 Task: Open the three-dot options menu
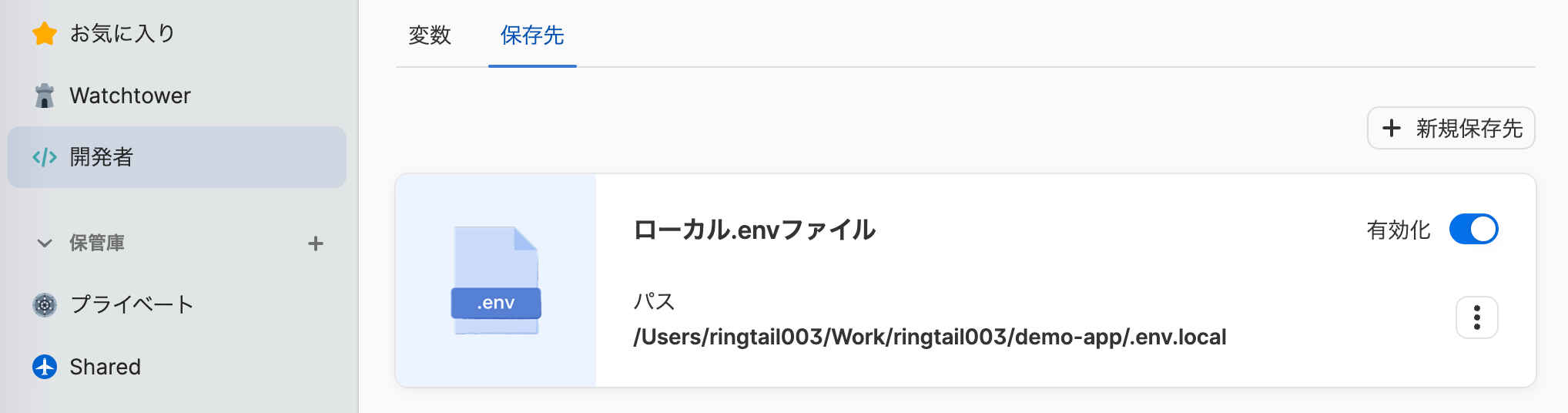tap(1476, 317)
